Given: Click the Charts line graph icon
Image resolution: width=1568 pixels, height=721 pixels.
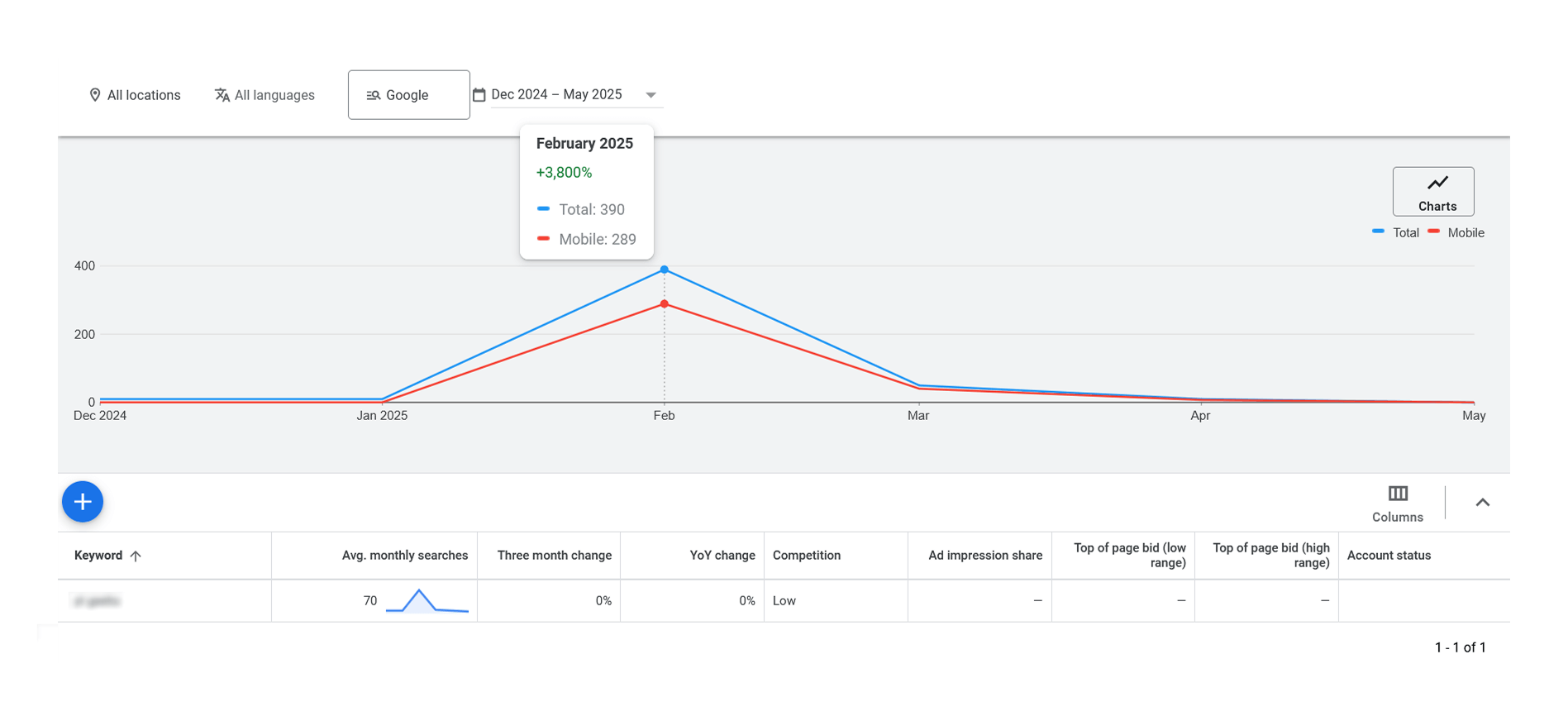Looking at the screenshot, I should click(1437, 183).
